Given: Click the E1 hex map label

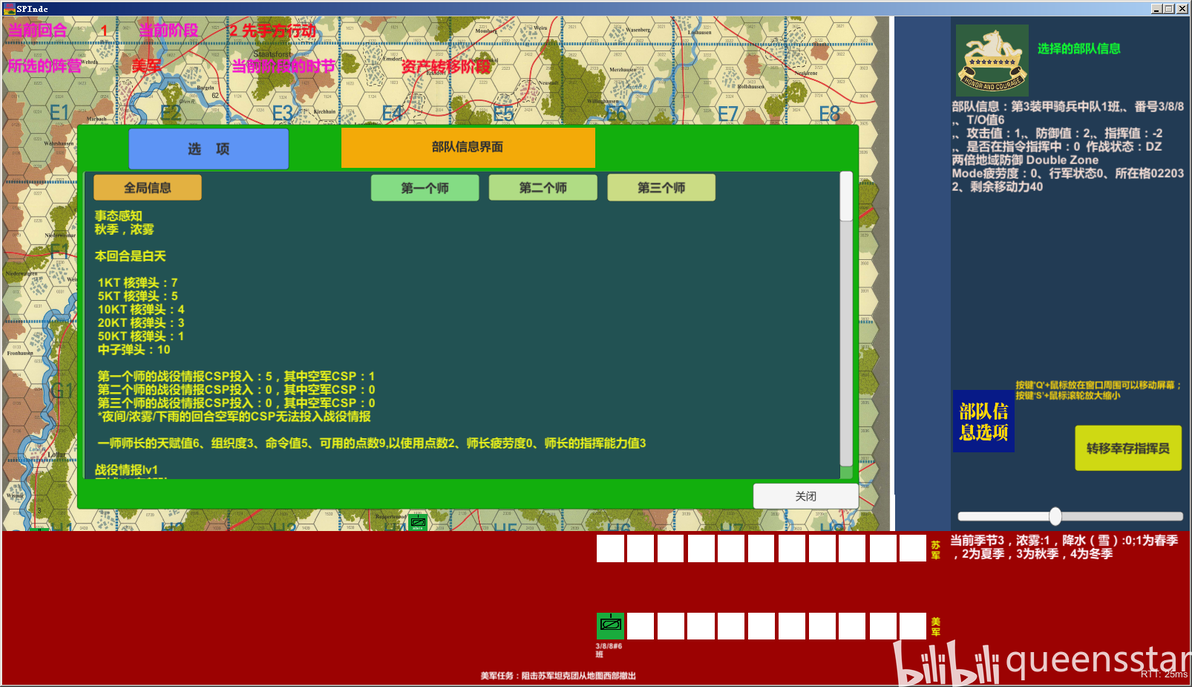Looking at the screenshot, I should tap(59, 113).
